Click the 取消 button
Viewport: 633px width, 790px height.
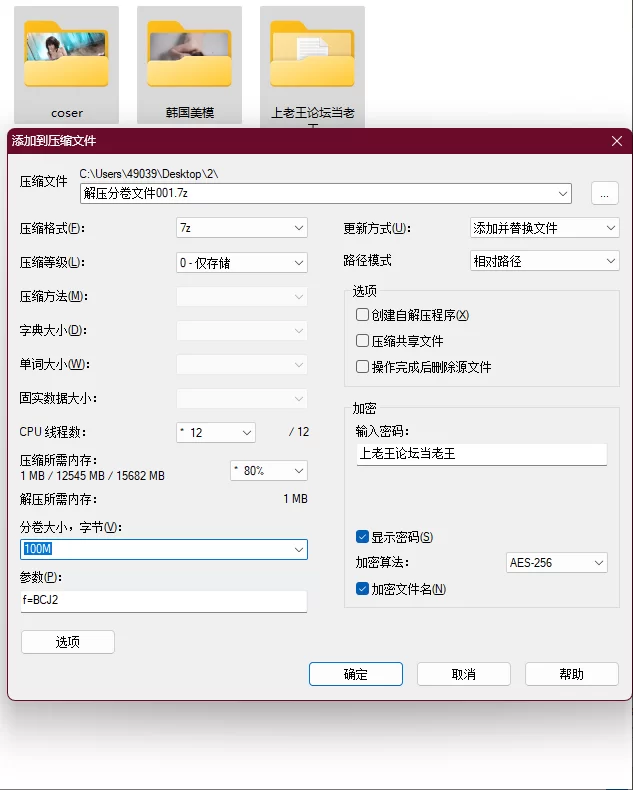[x=464, y=674]
